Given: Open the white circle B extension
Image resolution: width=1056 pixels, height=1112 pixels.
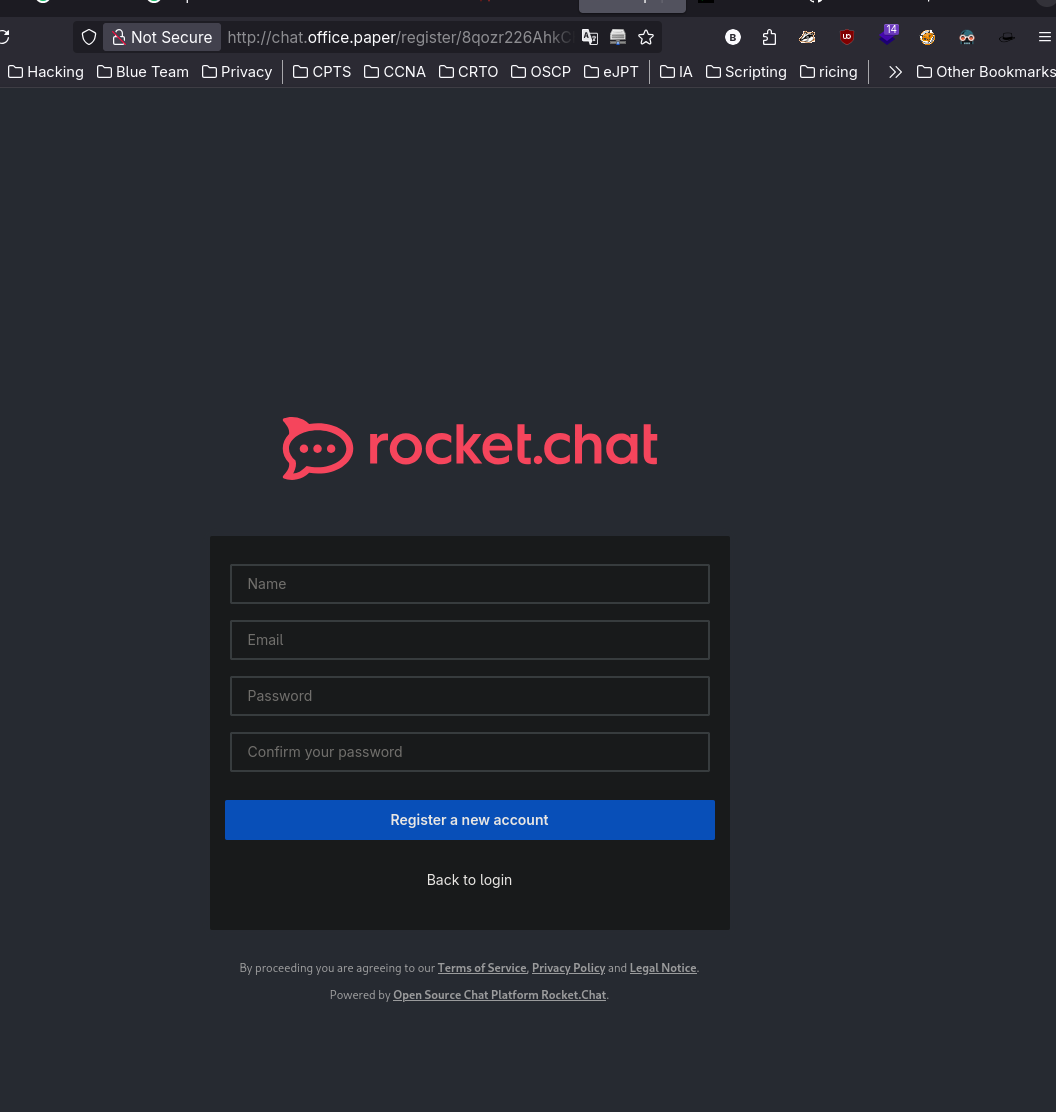Looking at the screenshot, I should click(733, 37).
